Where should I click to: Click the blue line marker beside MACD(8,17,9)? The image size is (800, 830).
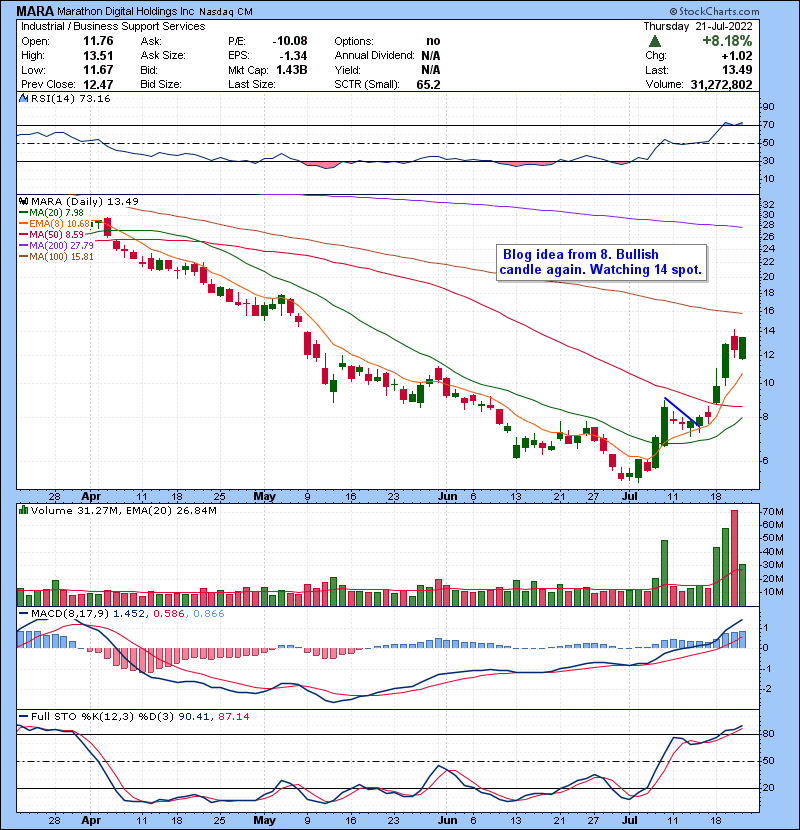(23, 612)
